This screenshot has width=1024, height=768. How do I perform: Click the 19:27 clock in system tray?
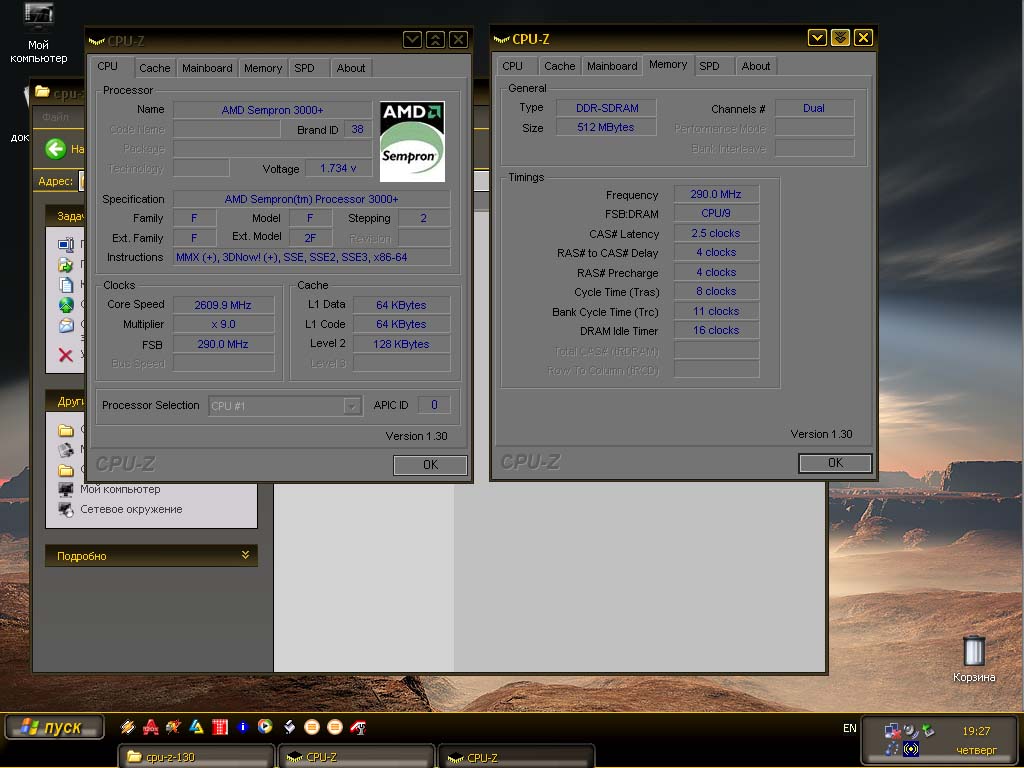tap(976, 731)
